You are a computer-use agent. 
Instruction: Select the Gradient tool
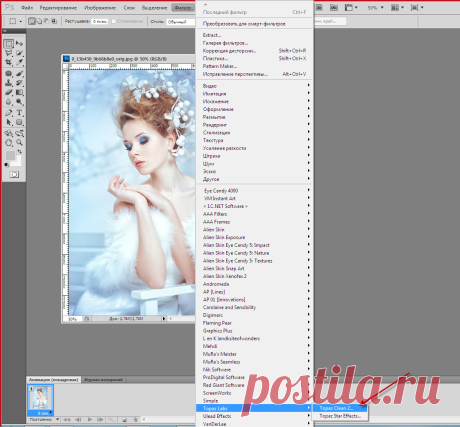(x=19, y=92)
